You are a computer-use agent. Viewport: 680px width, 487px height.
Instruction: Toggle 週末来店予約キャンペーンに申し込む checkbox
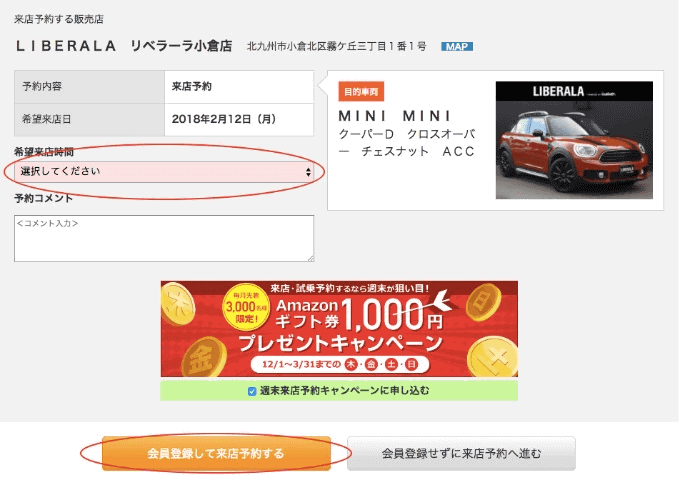(x=252, y=391)
